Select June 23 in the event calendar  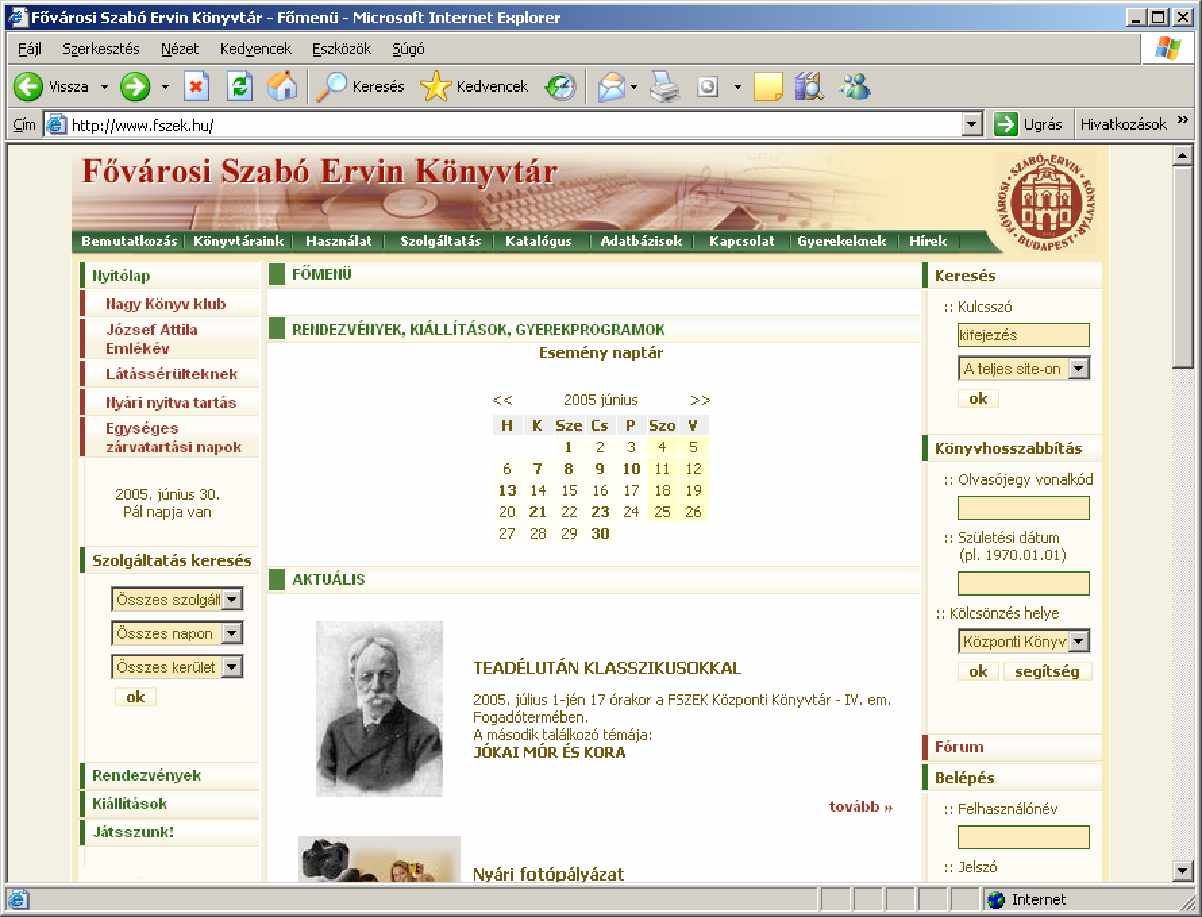click(x=600, y=512)
